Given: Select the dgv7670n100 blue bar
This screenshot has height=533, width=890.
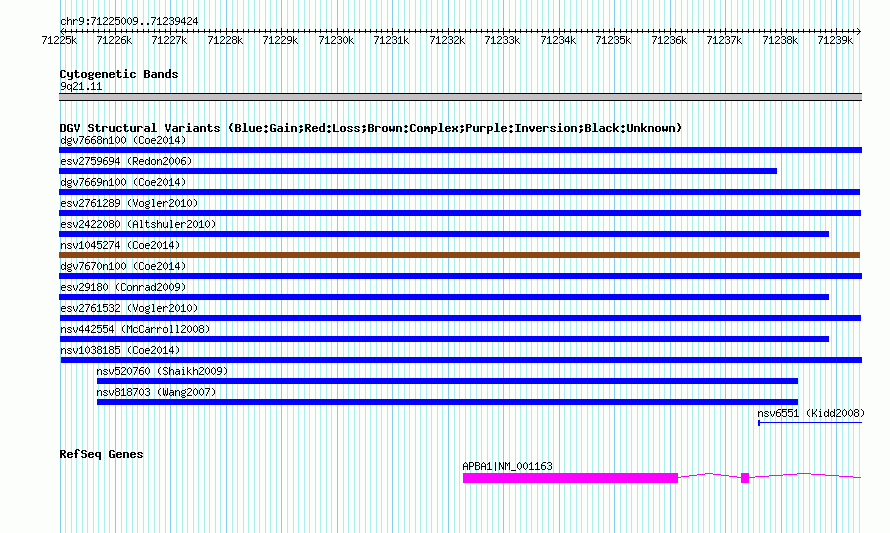Looking at the screenshot, I should (460, 276).
